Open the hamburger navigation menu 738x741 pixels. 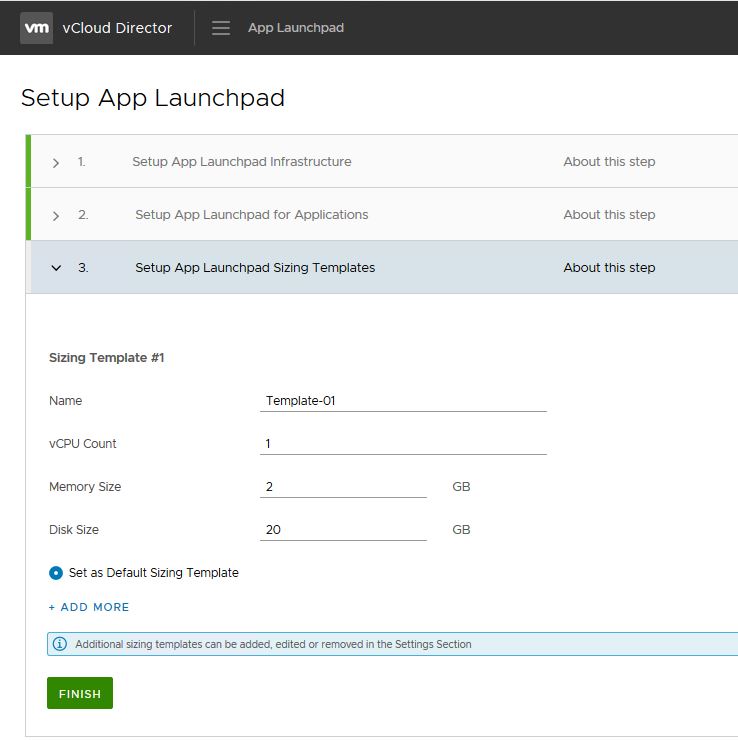tap(221, 28)
